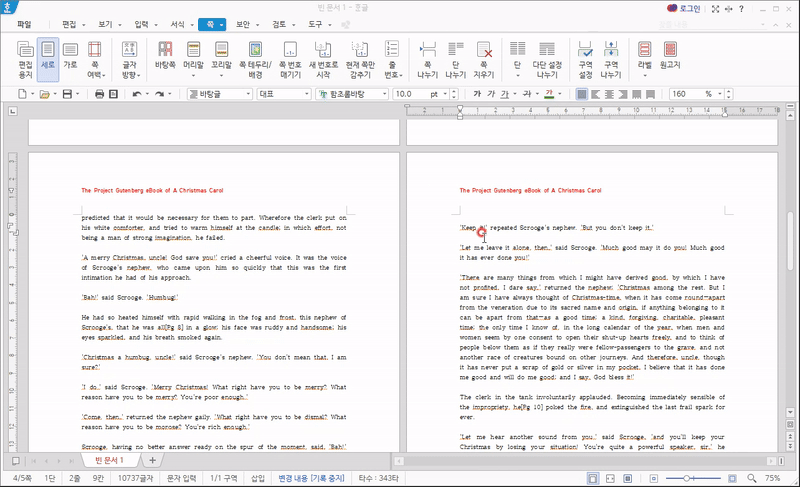Click the zoom magnifier icon

[x=752, y=478]
